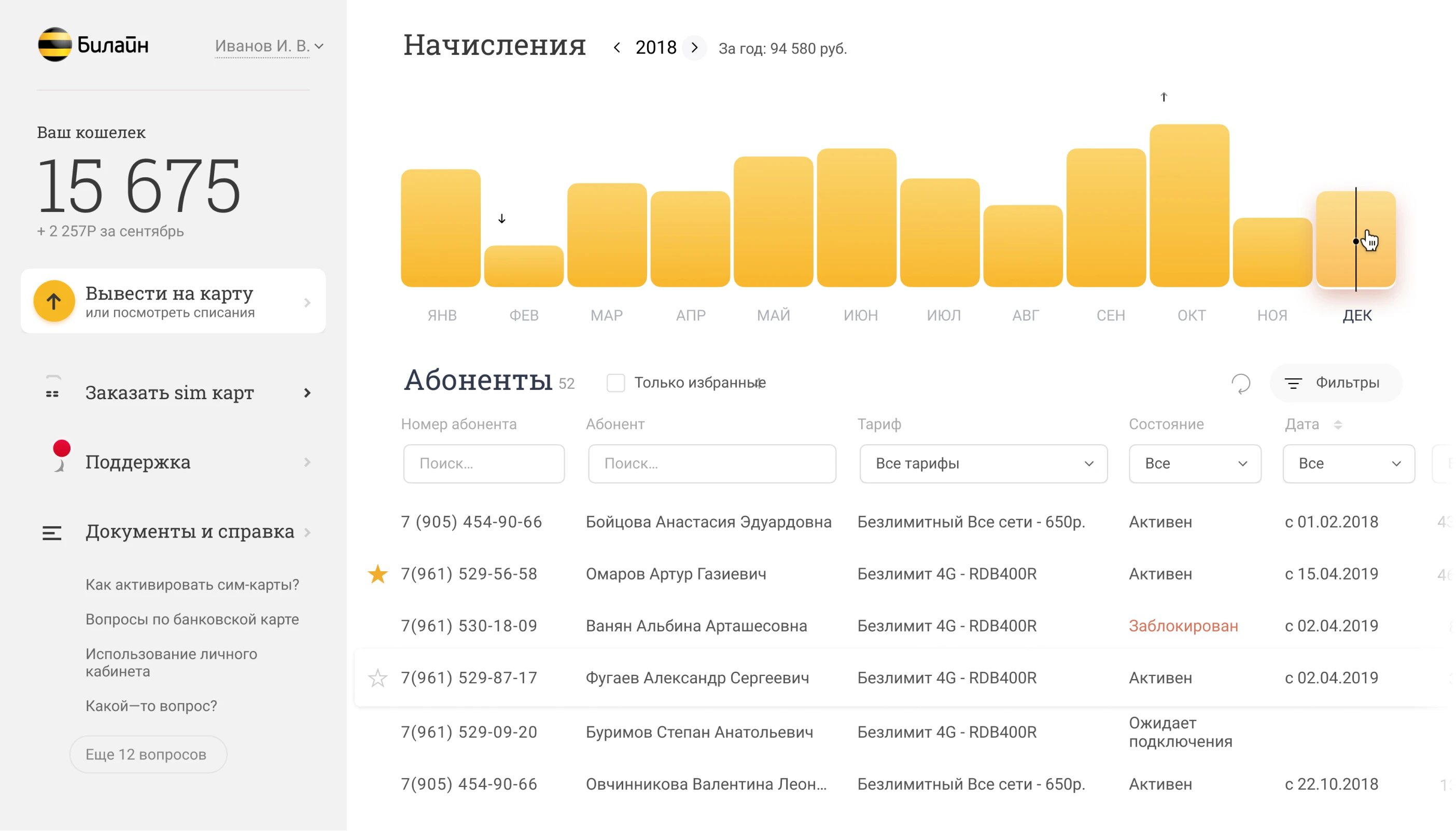Click number 7(961) 529-56-58
1456x831 pixels.
coord(469,573)
